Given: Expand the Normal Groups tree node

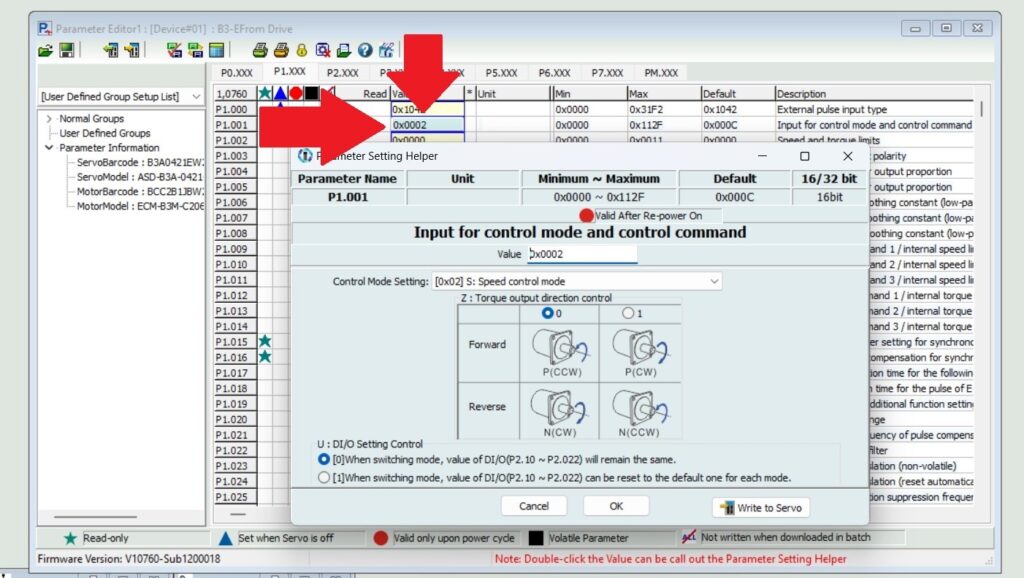Looking at the screenshot, I should click(x=49, y=118).
